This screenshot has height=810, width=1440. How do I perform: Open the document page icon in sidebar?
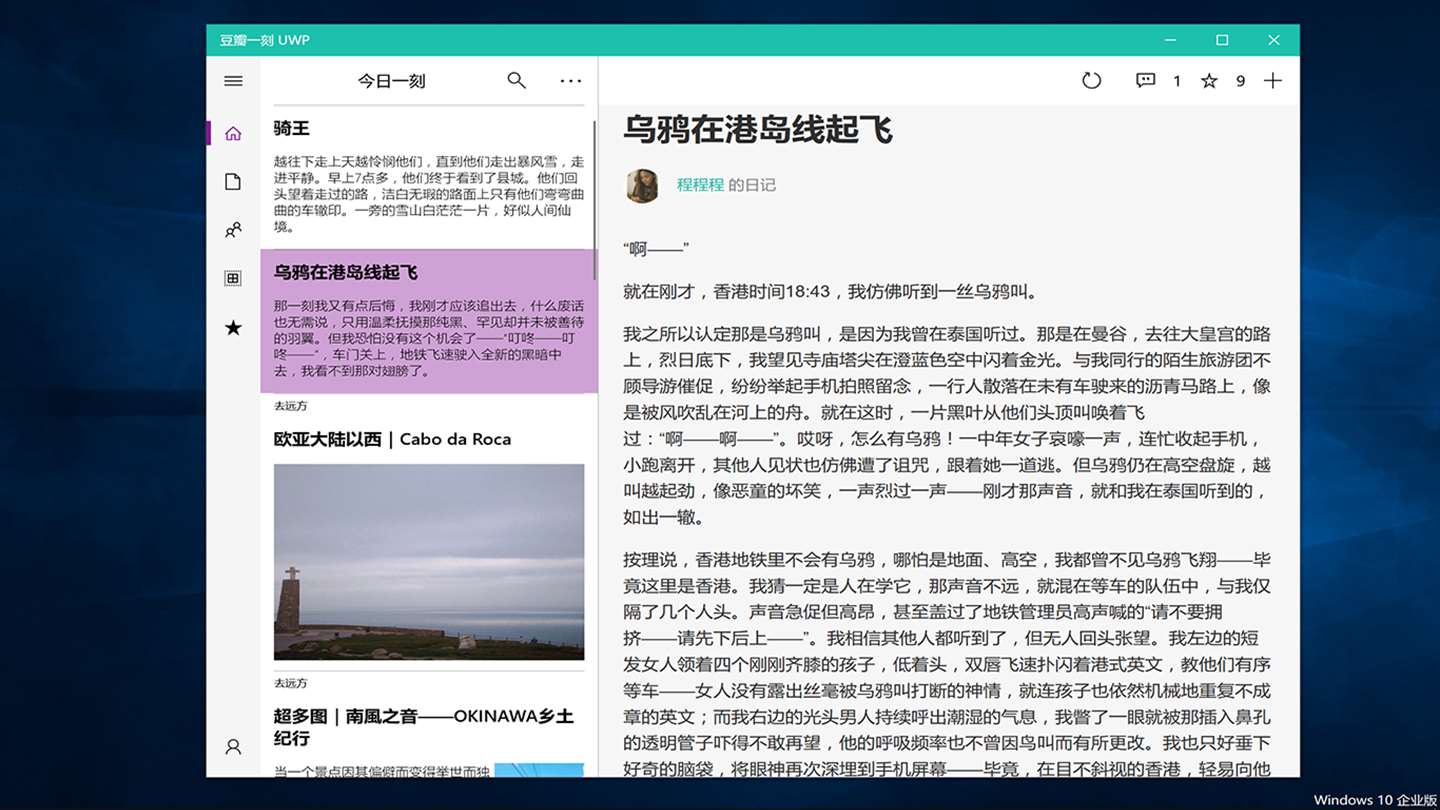pyautogui.click(x=233, y=181)
